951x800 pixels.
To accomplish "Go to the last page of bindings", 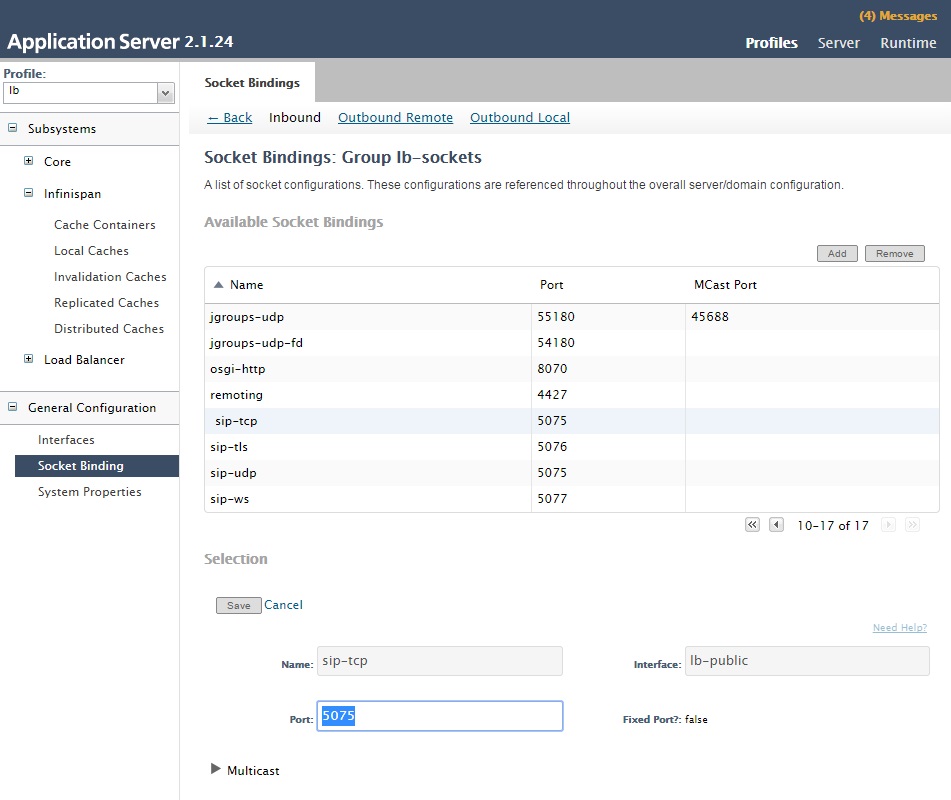I will pyautogui.click(x=912, y=525).
